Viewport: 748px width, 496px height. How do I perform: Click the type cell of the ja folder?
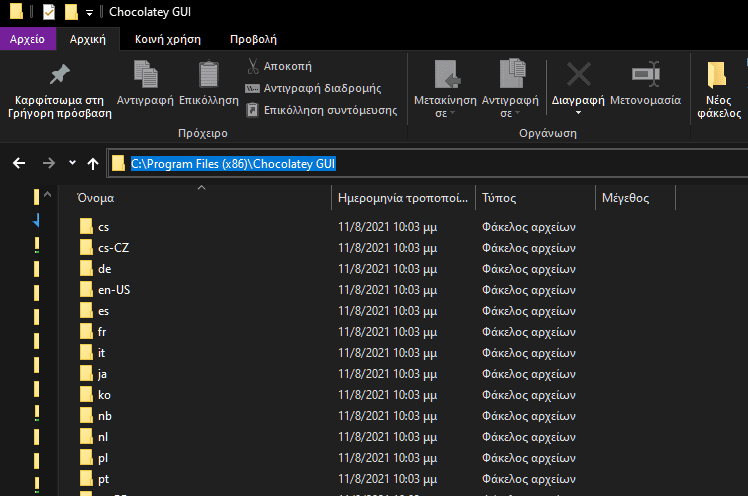[529, 374]
